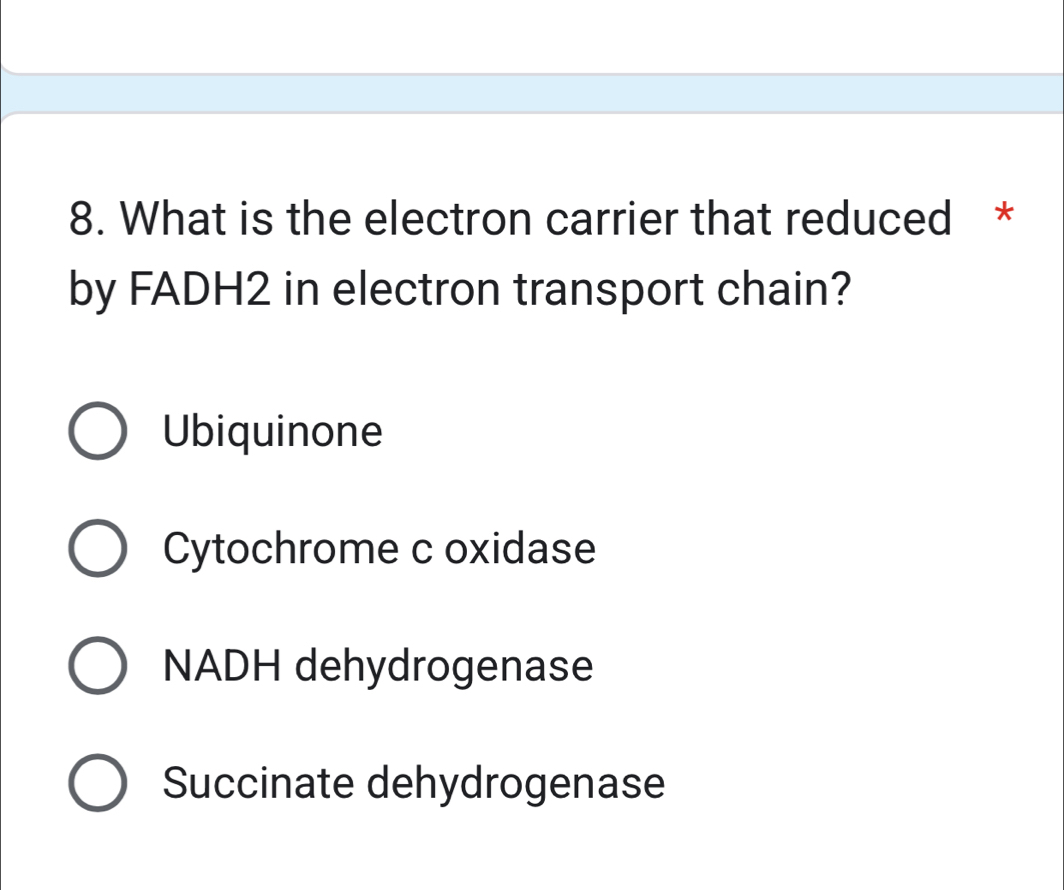Click the red required asterisk
The image size is (1064, 890).
(1005, 215)
